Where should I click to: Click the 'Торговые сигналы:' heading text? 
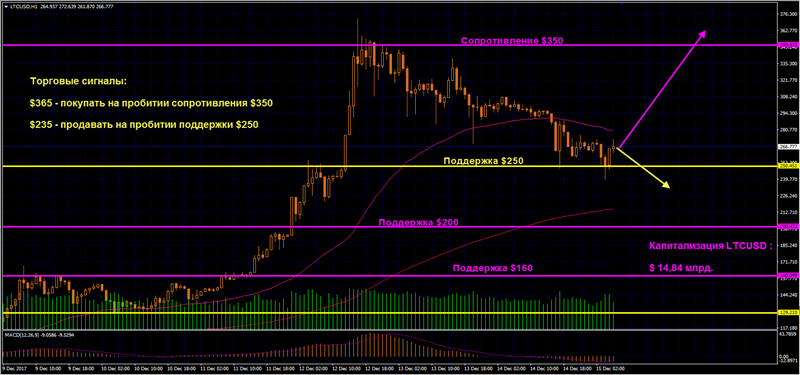click(x=78, y=82)
